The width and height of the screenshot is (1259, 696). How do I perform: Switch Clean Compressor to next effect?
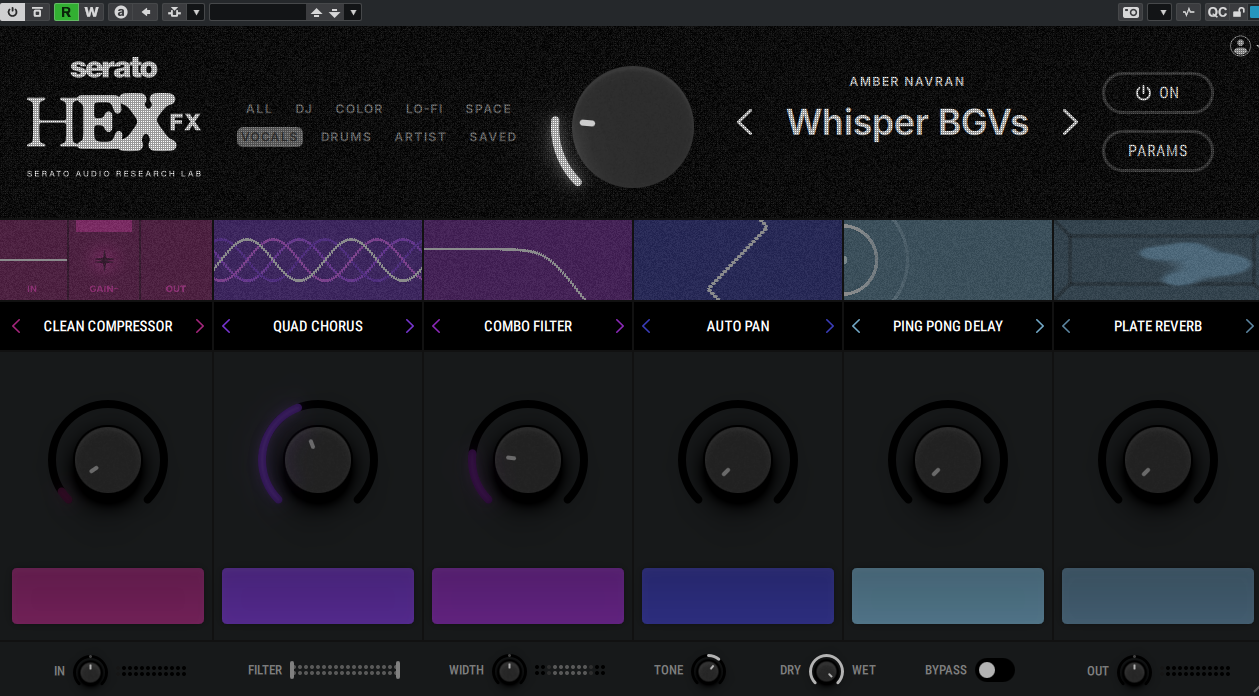pos(199,326)
